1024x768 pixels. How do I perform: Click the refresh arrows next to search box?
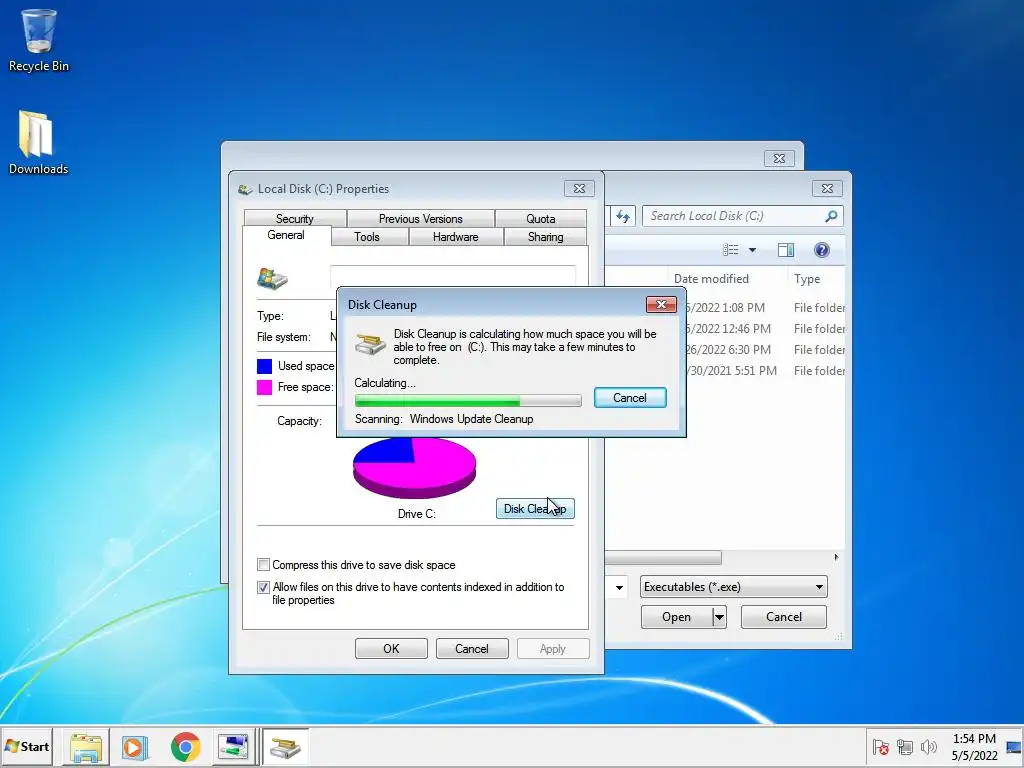[x=623, y=216]
